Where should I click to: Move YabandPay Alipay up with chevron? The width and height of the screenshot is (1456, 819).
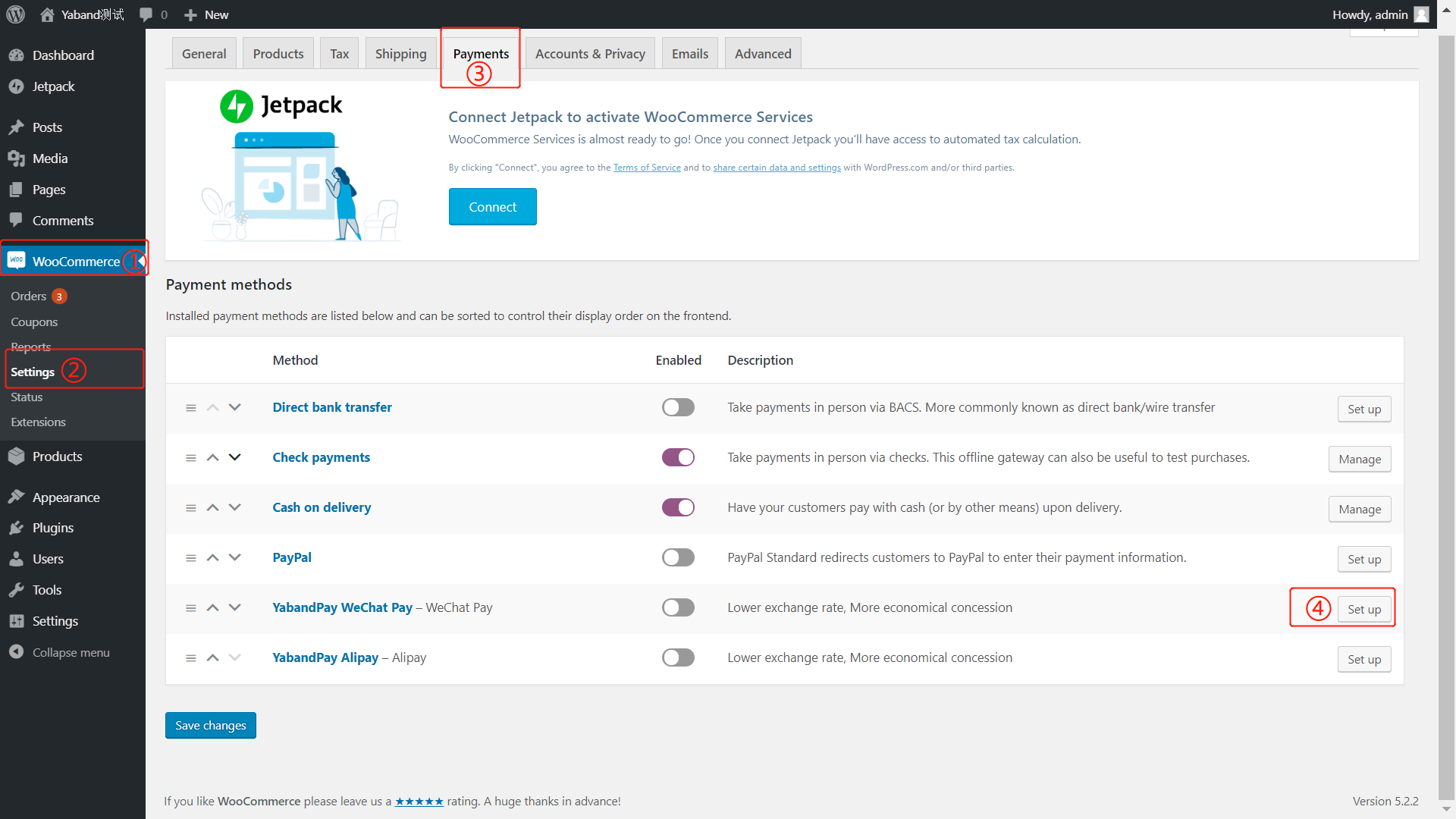point(213,657)
